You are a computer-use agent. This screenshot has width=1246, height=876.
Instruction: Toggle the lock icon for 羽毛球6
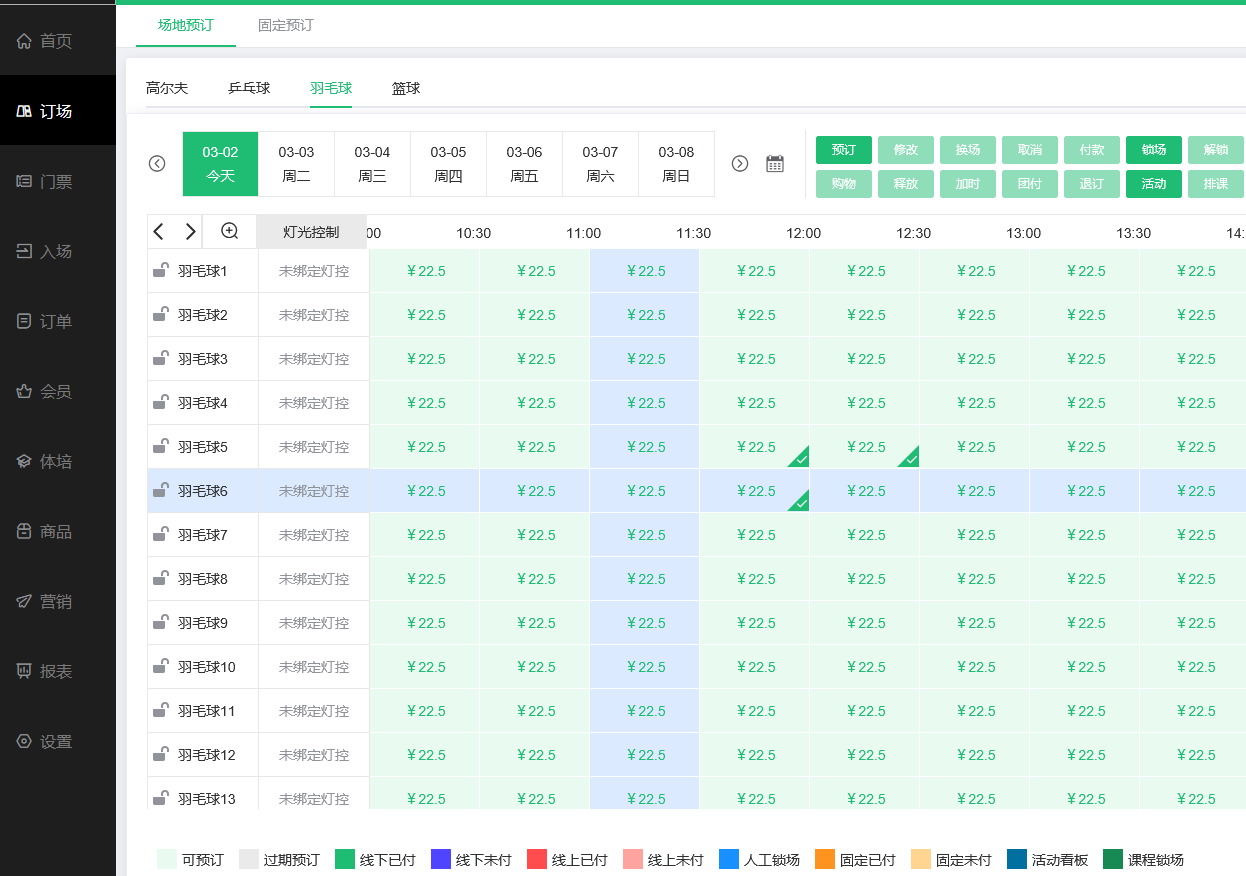(160, 490)
